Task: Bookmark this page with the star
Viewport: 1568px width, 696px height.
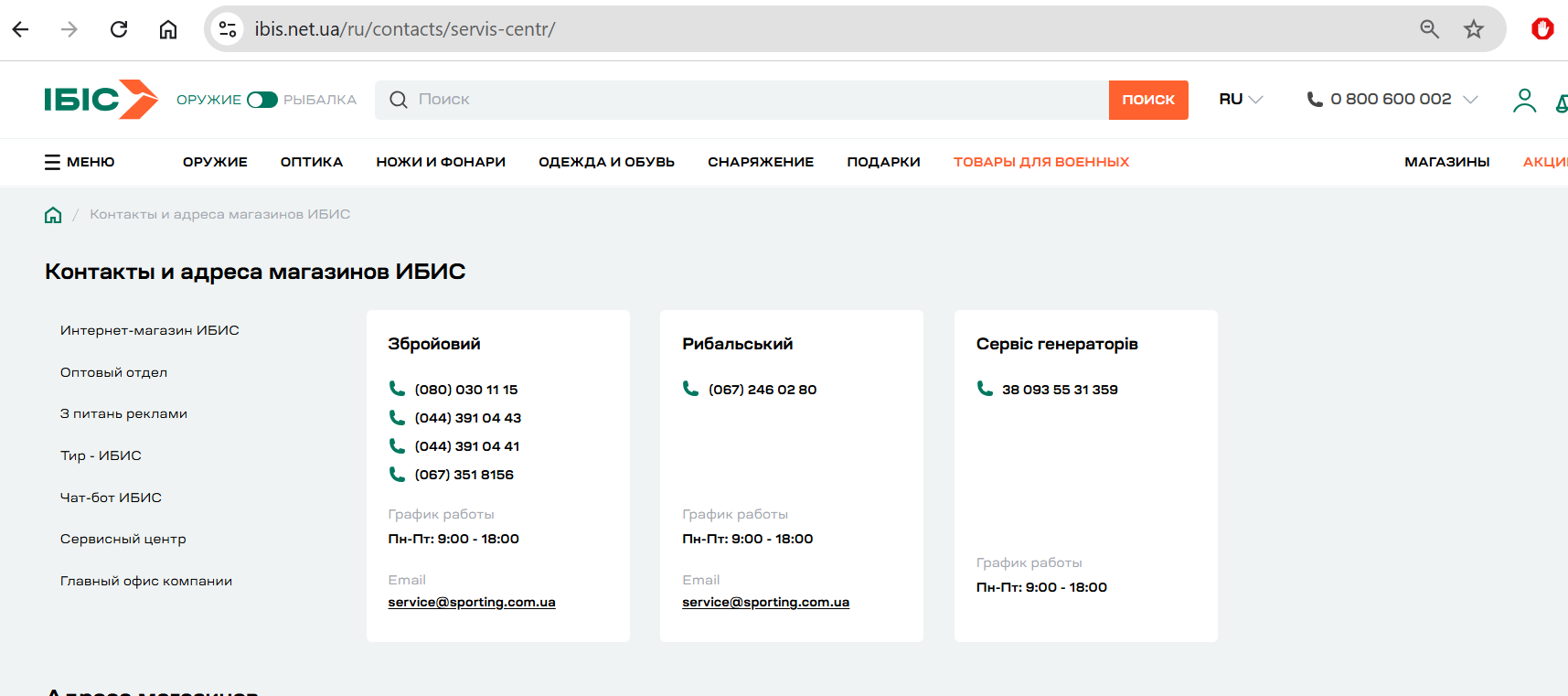Action: pyautogui.click(x=1474, y=29)
